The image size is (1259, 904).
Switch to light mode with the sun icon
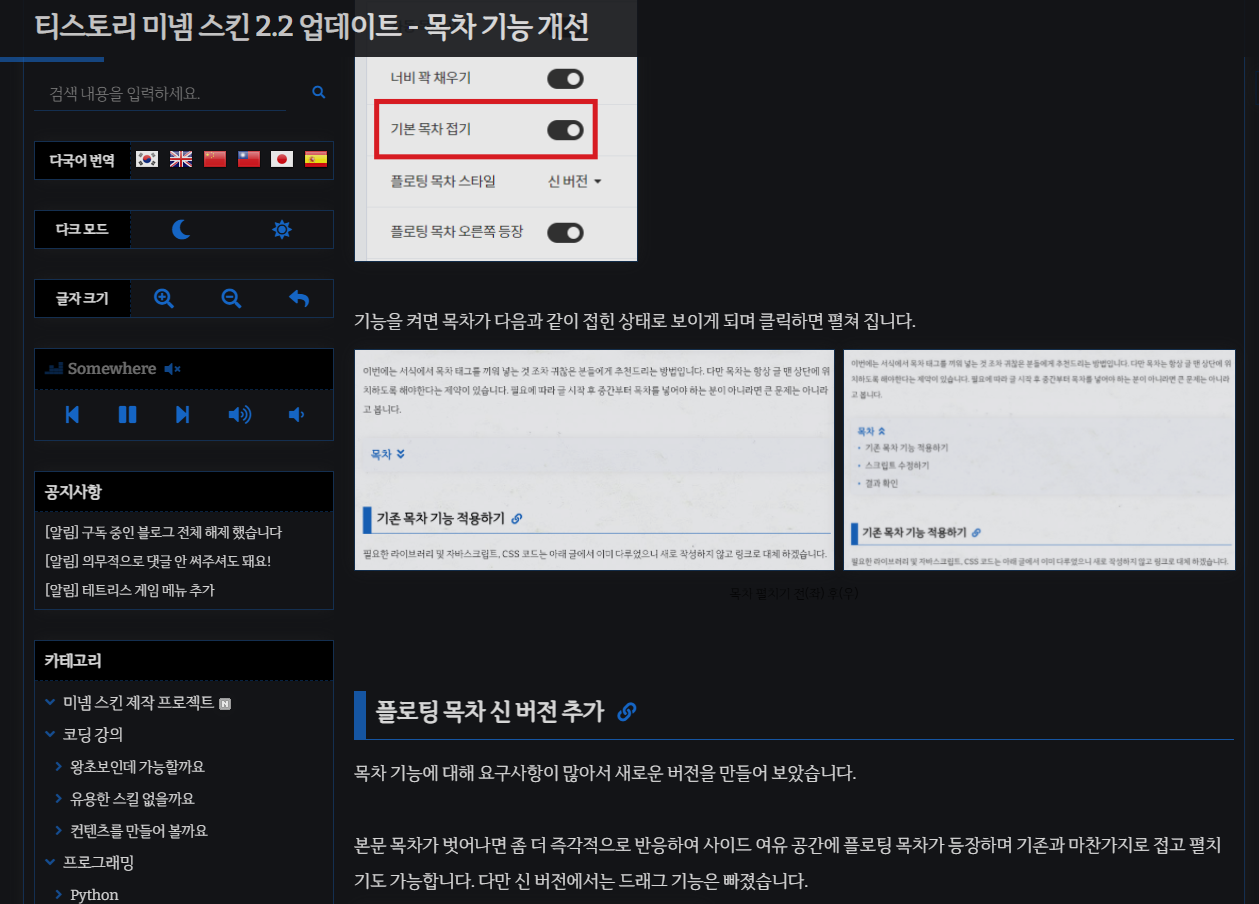[x=282, y=229]
